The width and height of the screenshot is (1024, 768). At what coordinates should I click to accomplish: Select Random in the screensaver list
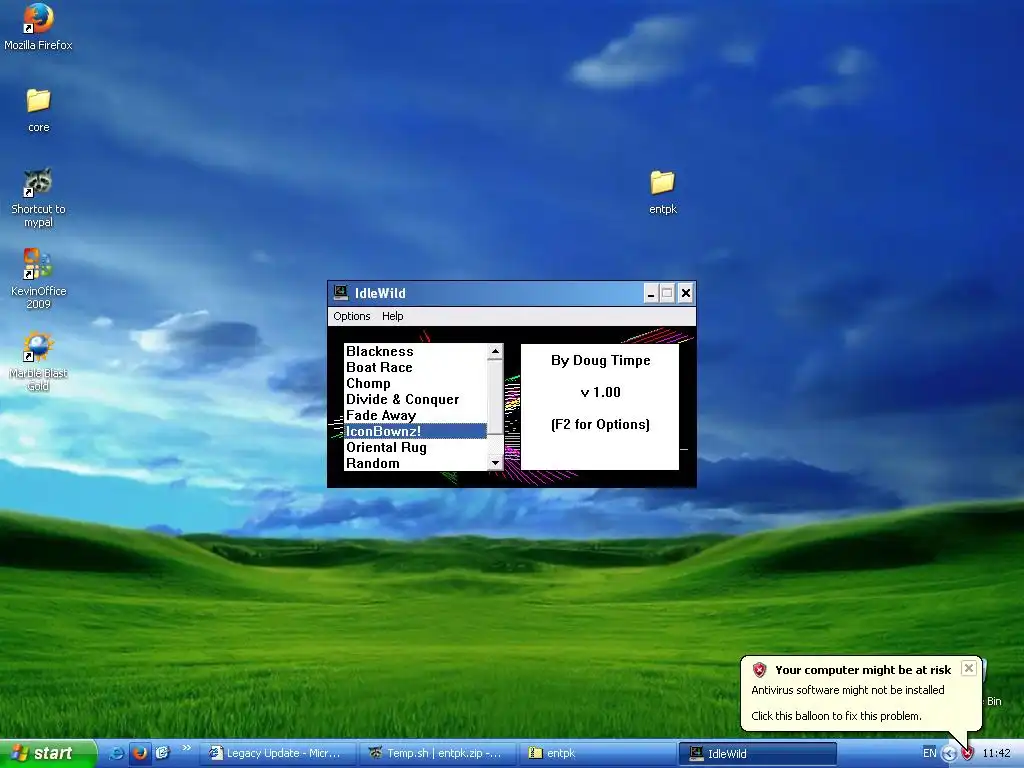[415, 463]
